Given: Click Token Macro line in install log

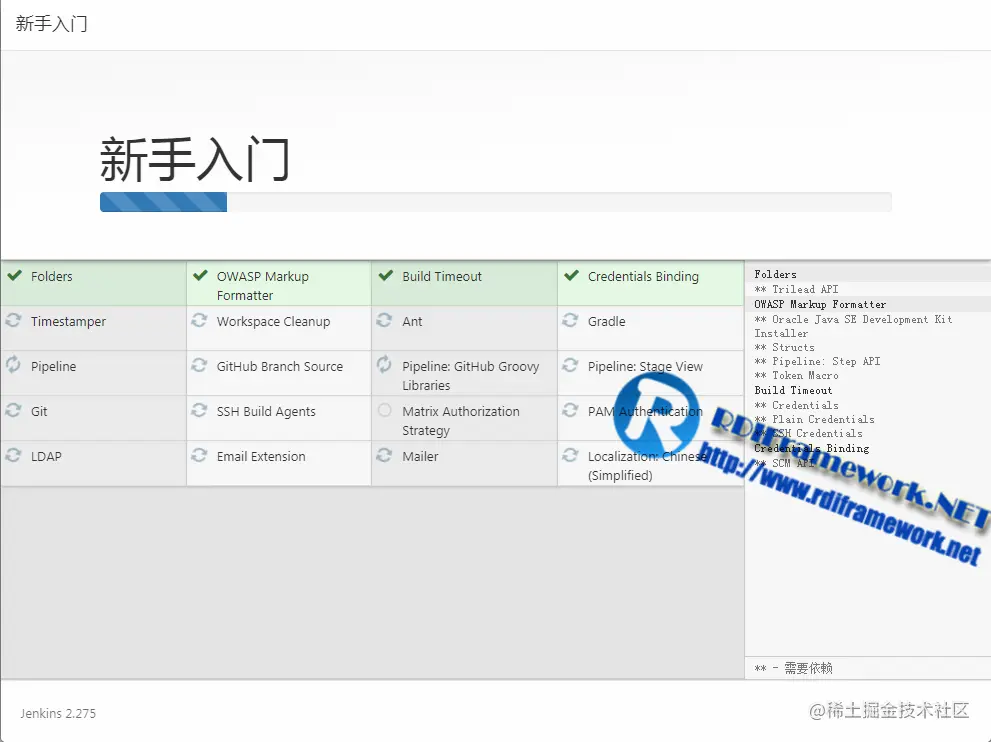Looking at the screenshot, I should (796, 375).
